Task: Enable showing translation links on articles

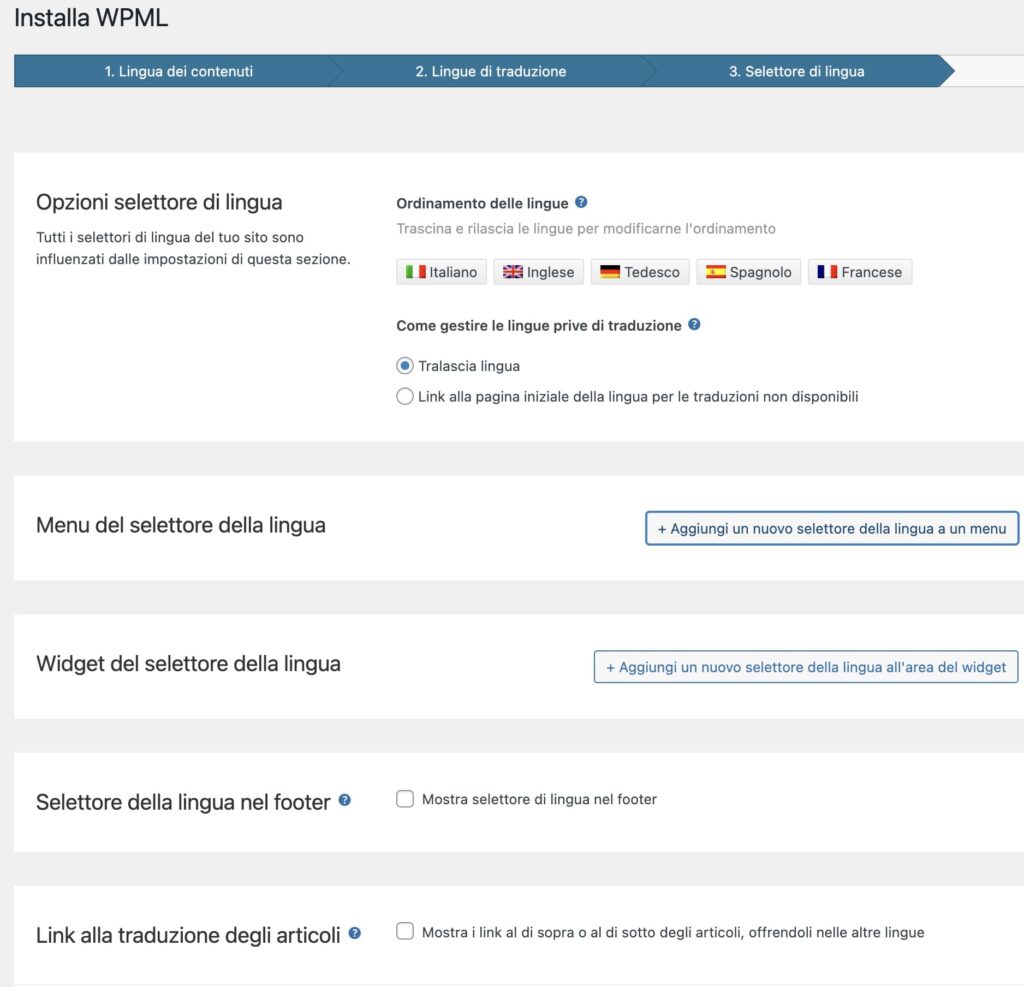Action: [x=405, y=930]
